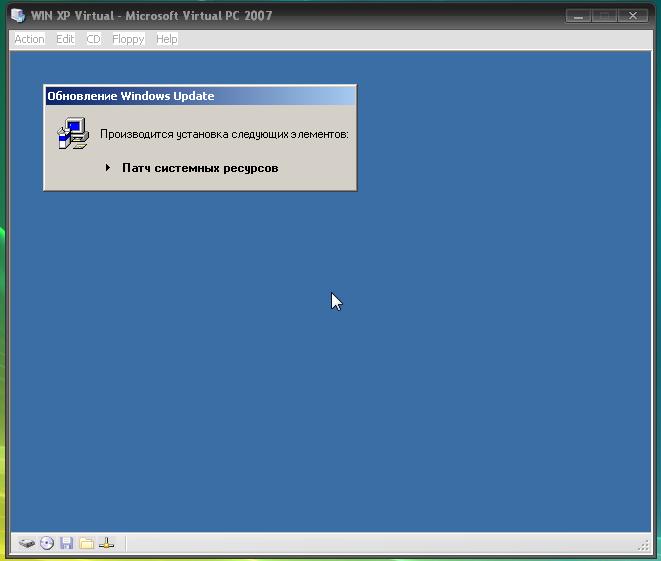
Task: Click the floppy disk status icon
Action: [x=67, y=543]
